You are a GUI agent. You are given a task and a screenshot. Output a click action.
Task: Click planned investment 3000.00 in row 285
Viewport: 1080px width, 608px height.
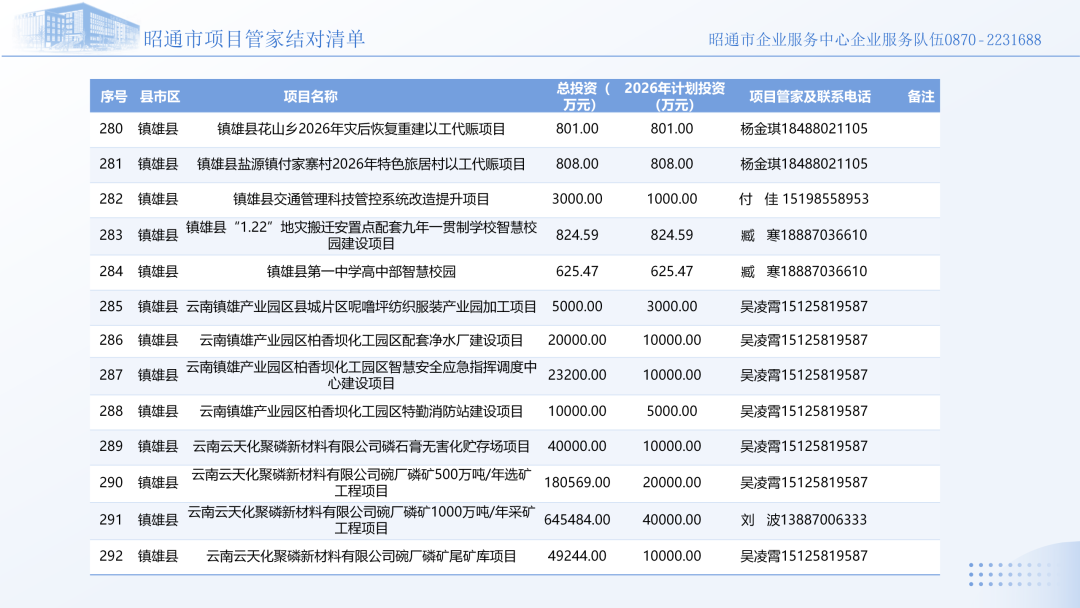pos(672,306)
